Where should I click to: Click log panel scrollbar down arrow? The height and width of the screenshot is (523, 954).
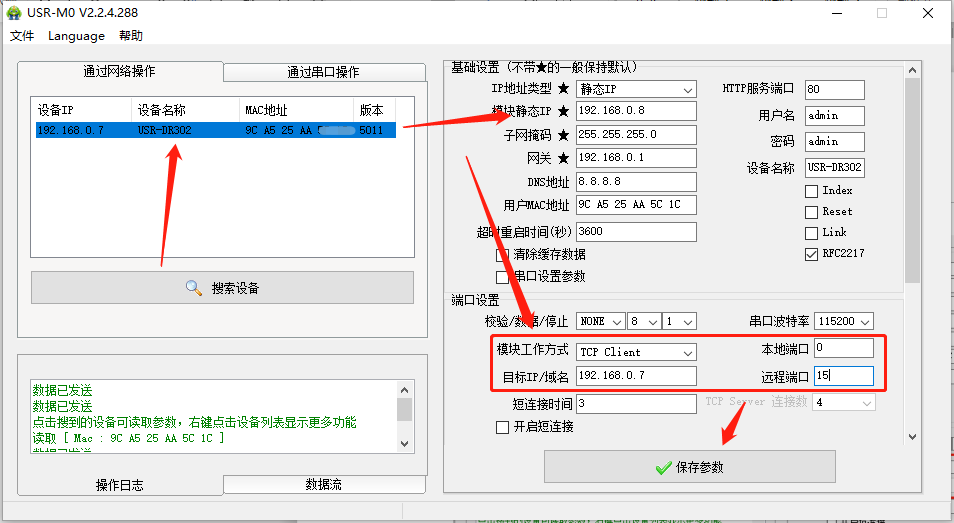pos(405,444)
